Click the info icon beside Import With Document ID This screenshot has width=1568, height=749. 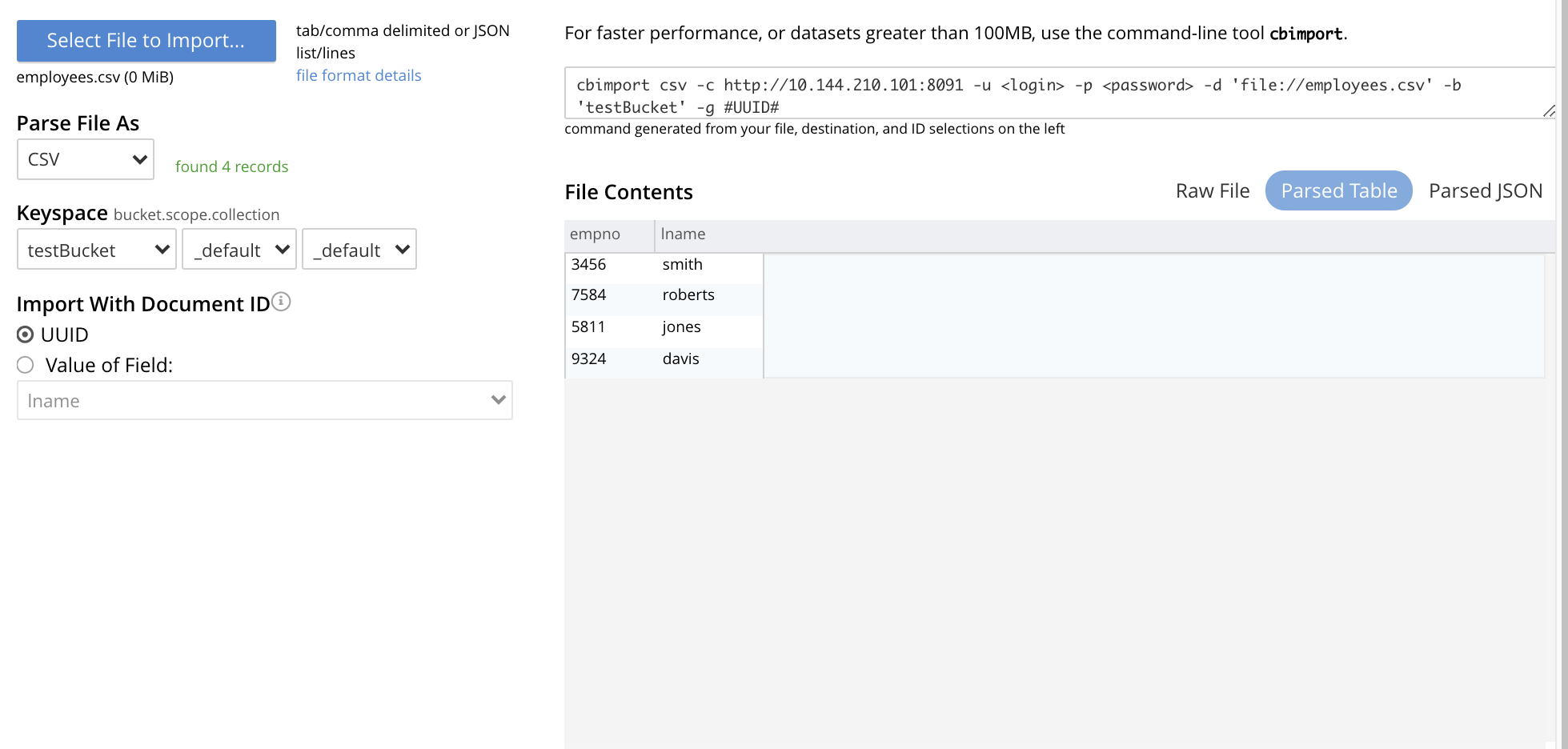click(281, 302)
